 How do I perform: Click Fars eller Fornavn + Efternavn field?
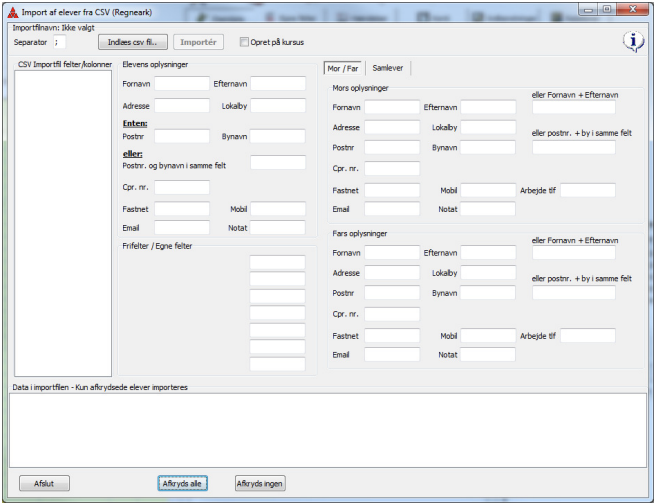[x=574, y=253]
